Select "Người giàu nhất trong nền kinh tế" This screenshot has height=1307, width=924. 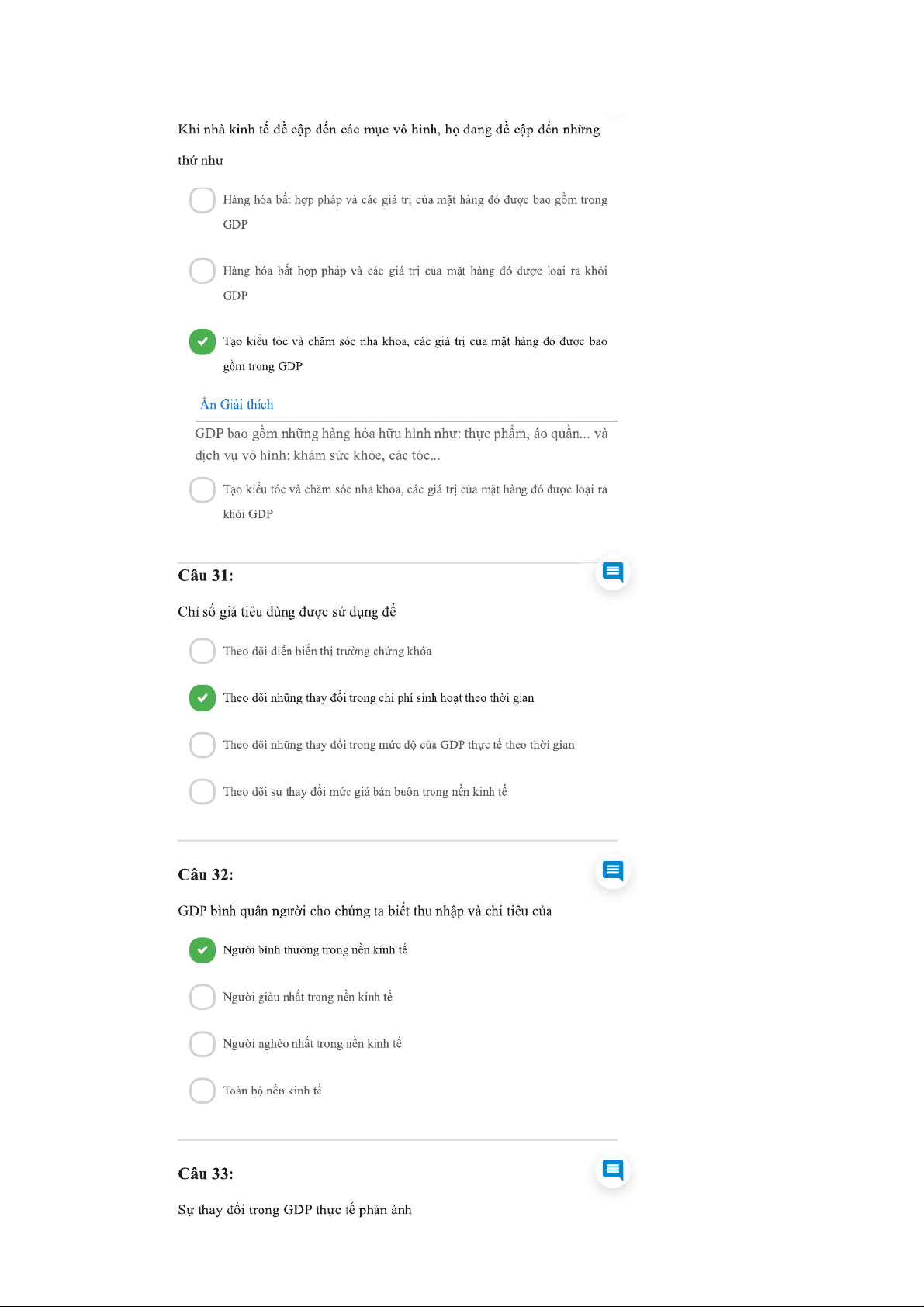tap(202, 997)
